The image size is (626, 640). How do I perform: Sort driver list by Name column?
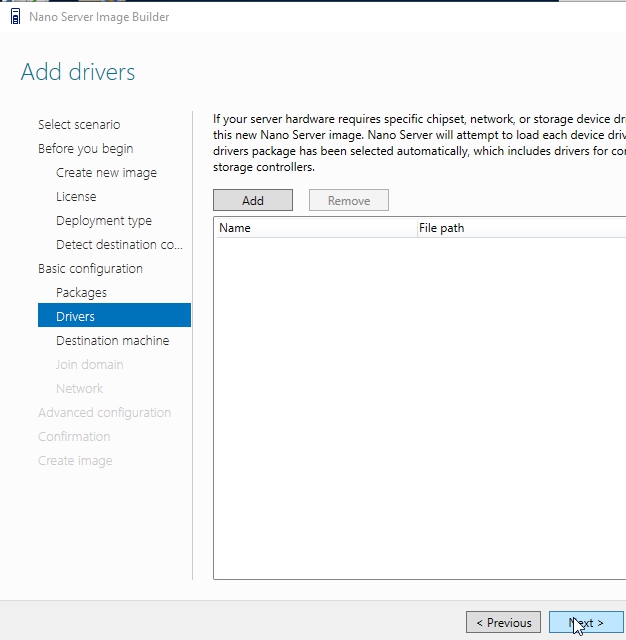click(x=315, y=228)
